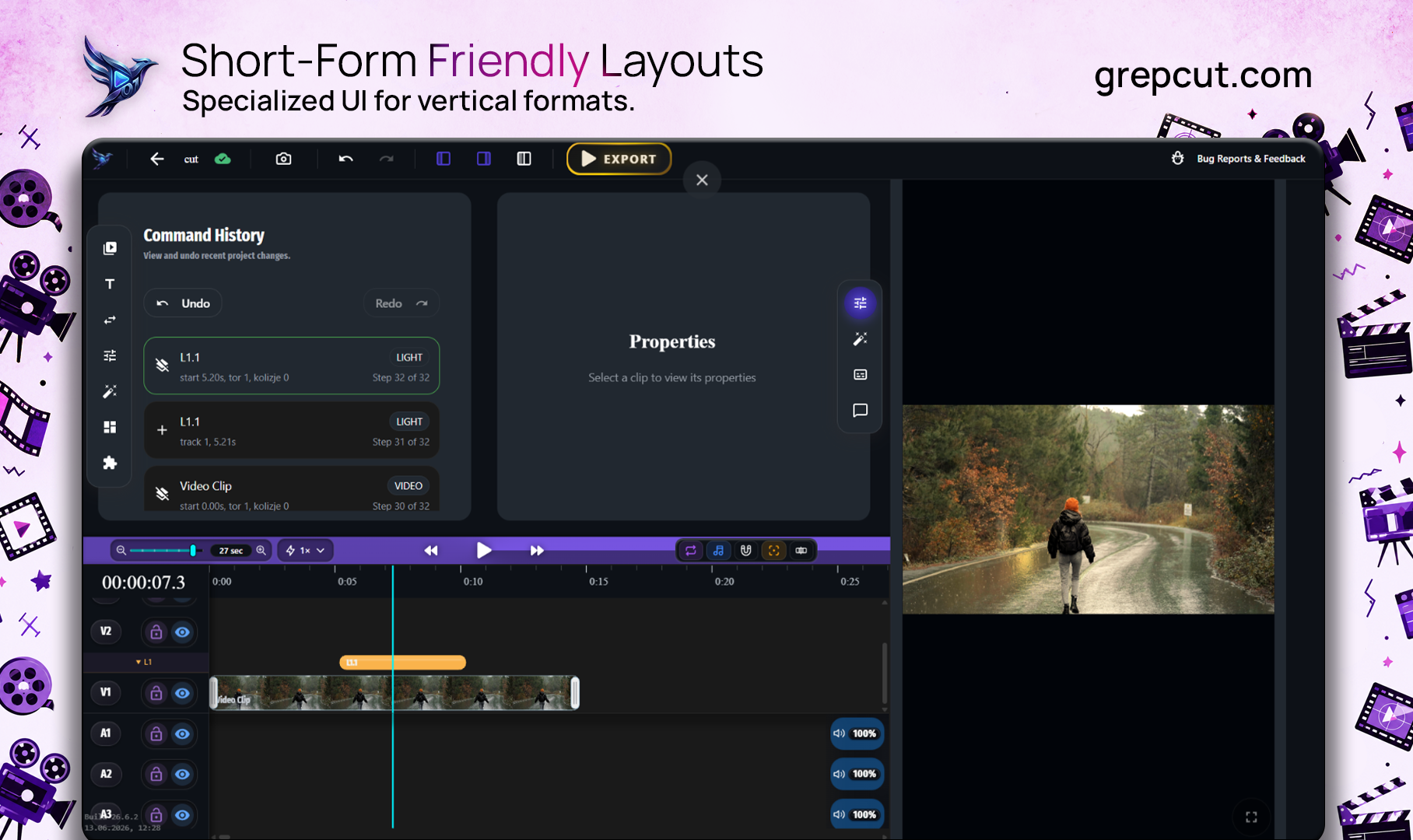Image resolution: width=1413 pixels, height=840 pixels.
Task: Click the timeline zoom slider
Action: (x=164, y=550)
